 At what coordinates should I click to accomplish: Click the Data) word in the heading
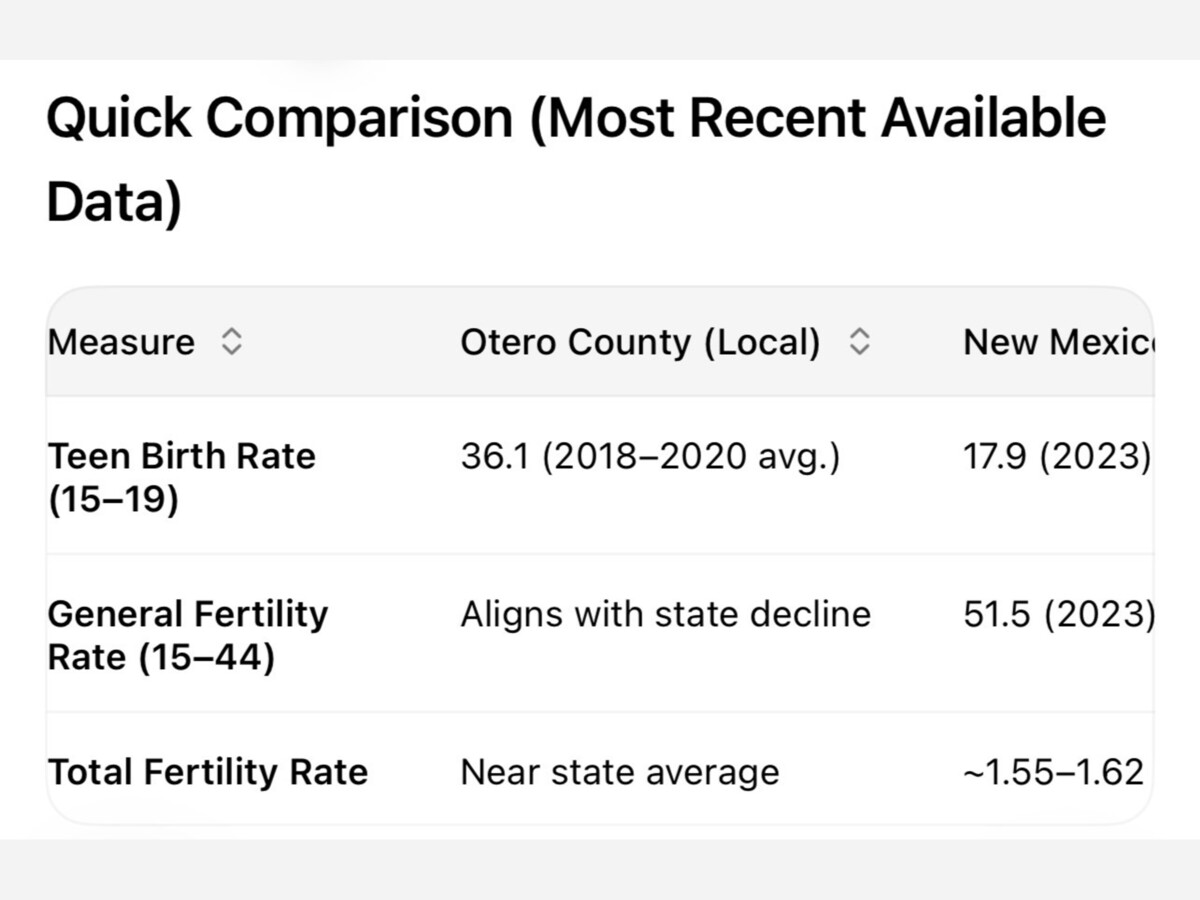pos(113,202)
